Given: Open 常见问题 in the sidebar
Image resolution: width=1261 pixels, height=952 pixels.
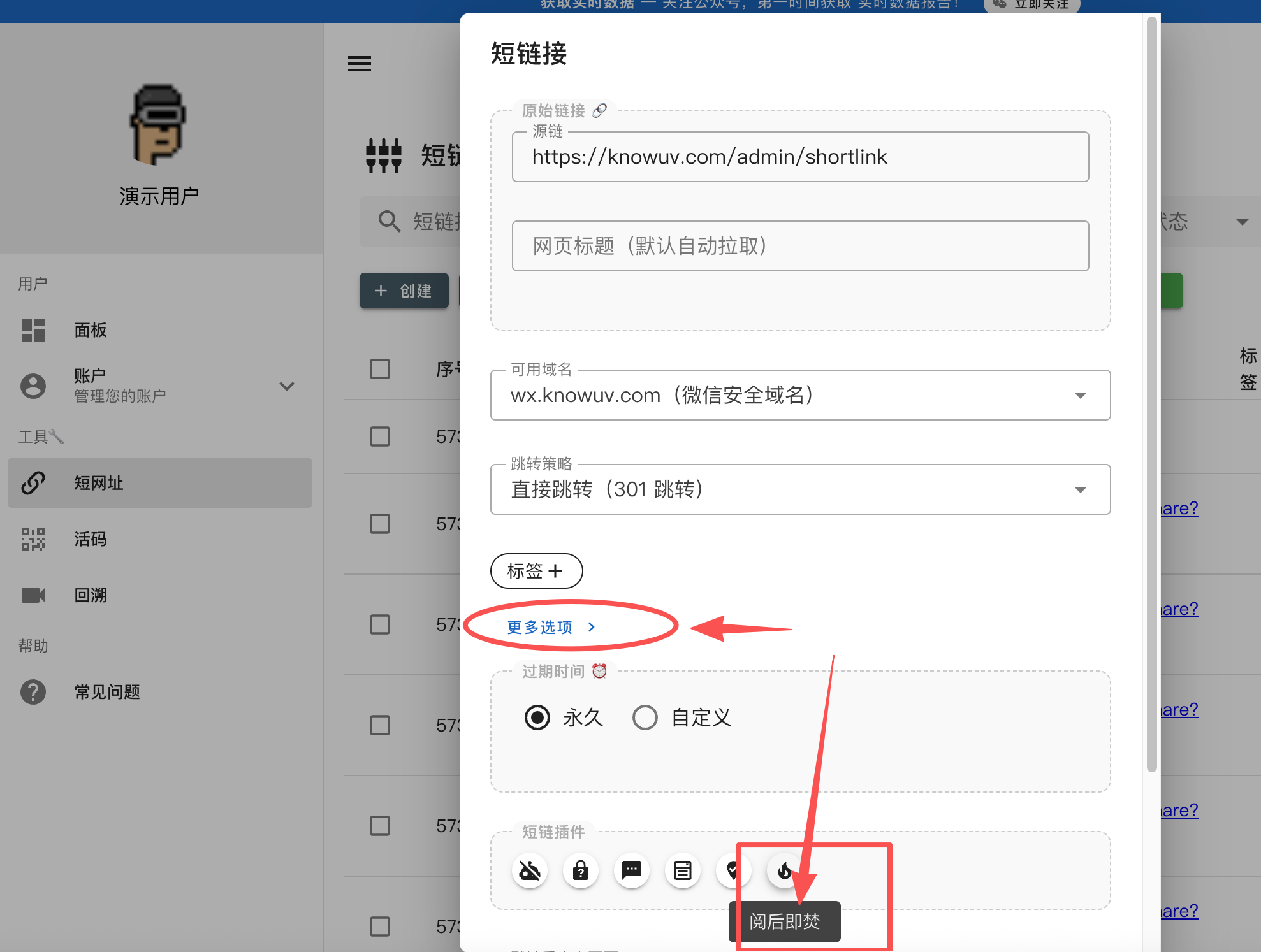Looking at the screenshot, I should tap(106, 692).
